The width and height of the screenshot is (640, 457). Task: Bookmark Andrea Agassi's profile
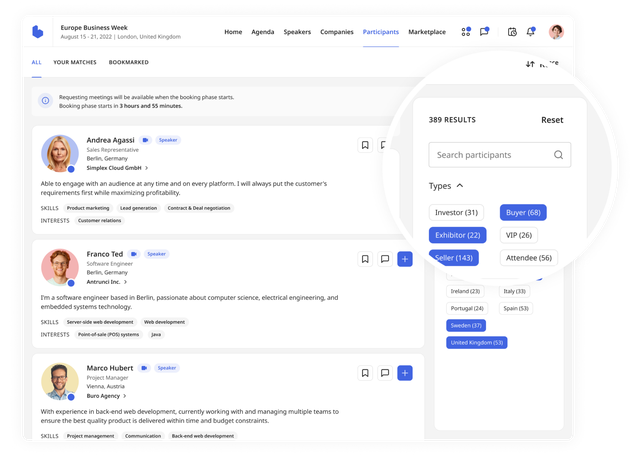coord(366,145)
